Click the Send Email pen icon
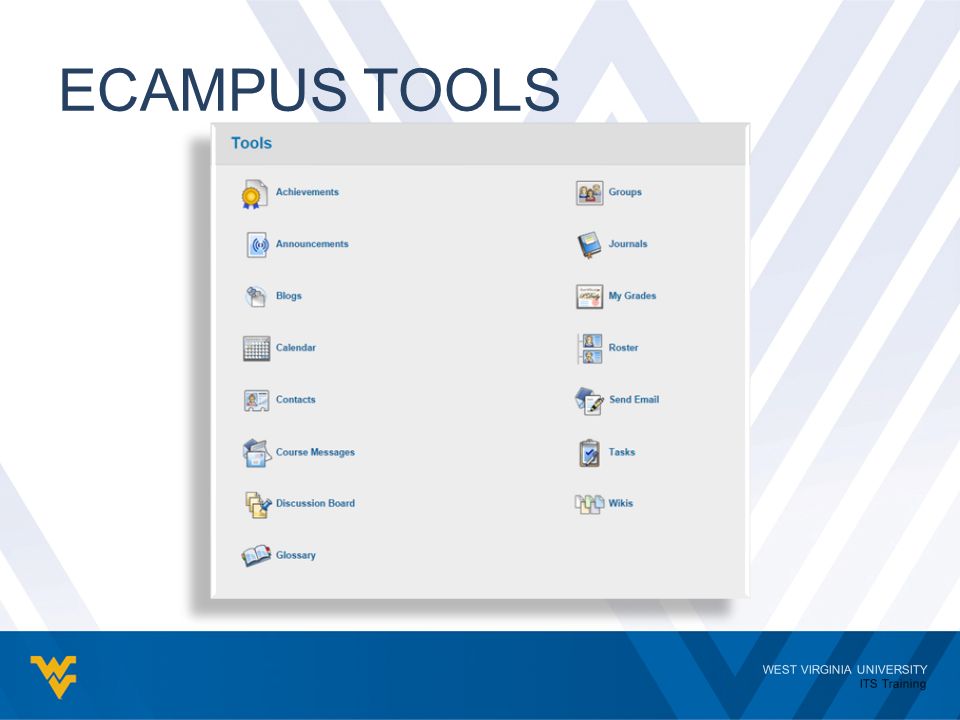This screenshot has width=960, height=720. pos(589,401)
